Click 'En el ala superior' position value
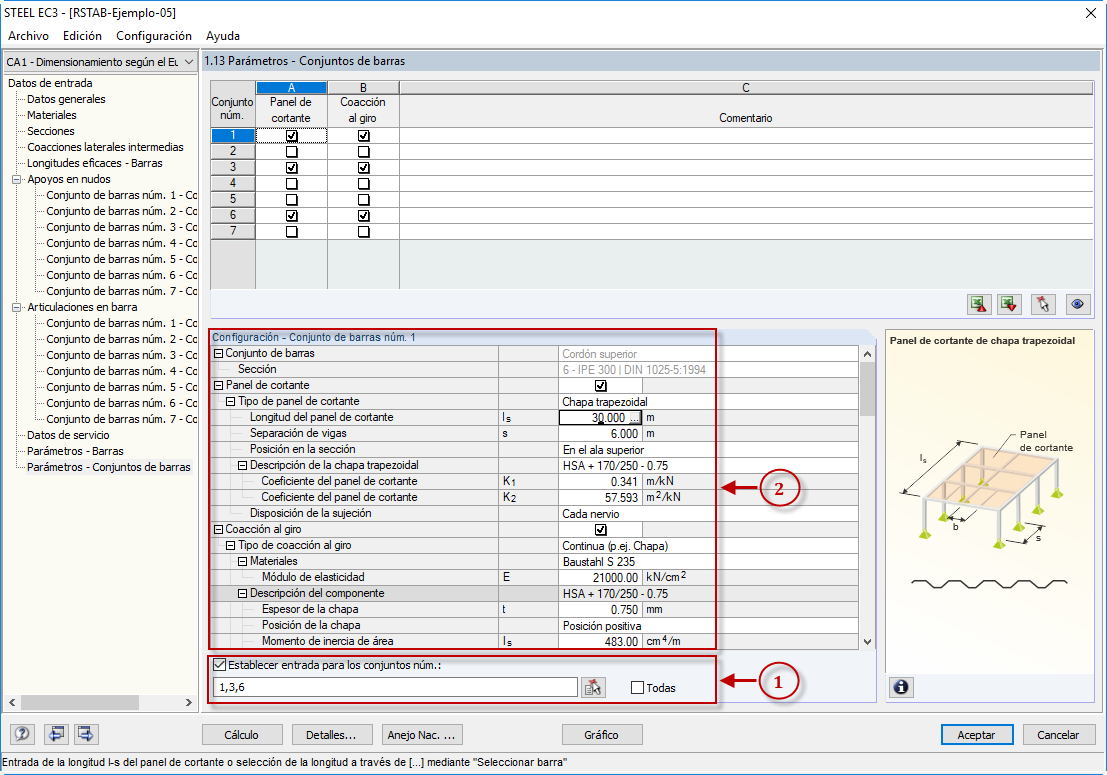Screen dimensions: 1107x775 (x=604, y=450)
